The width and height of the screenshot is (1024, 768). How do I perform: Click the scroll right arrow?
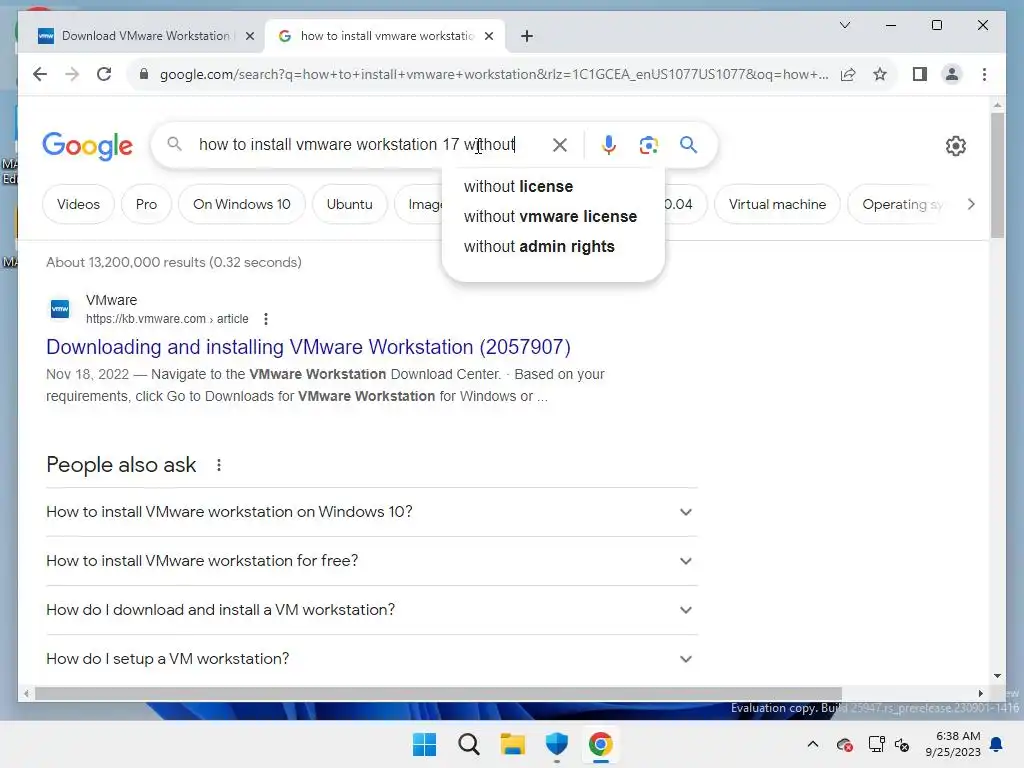(x=980, y=694)
